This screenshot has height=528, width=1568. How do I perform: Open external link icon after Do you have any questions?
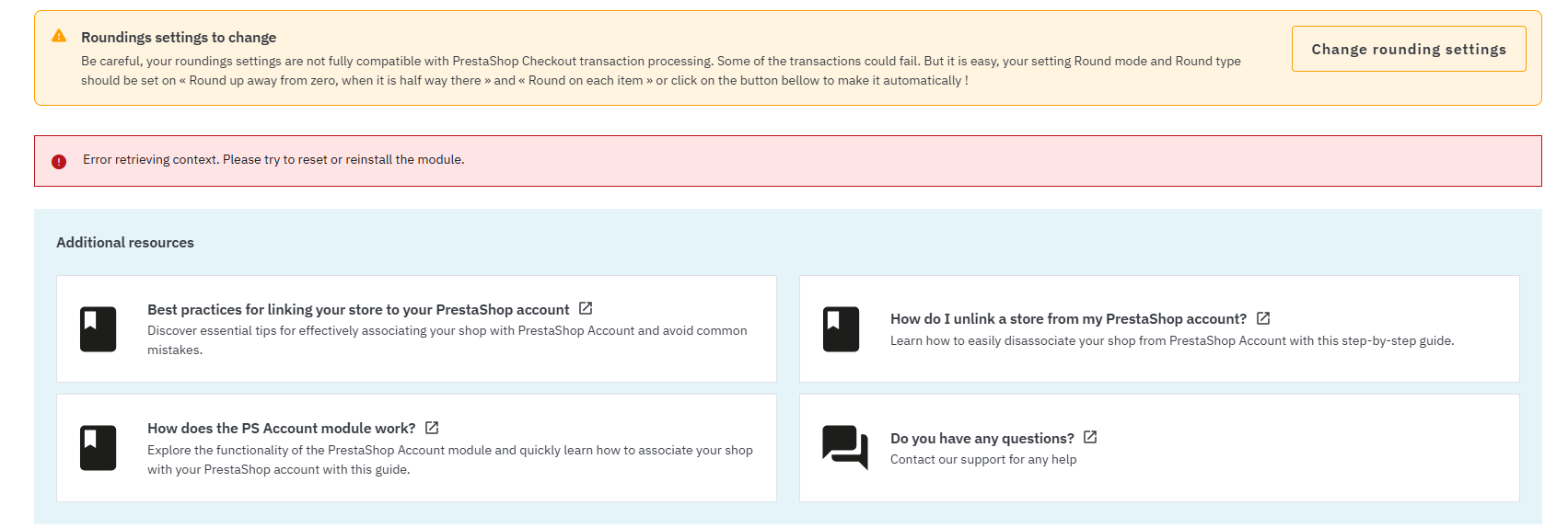pyautogui.click(x=1090, y=437)
